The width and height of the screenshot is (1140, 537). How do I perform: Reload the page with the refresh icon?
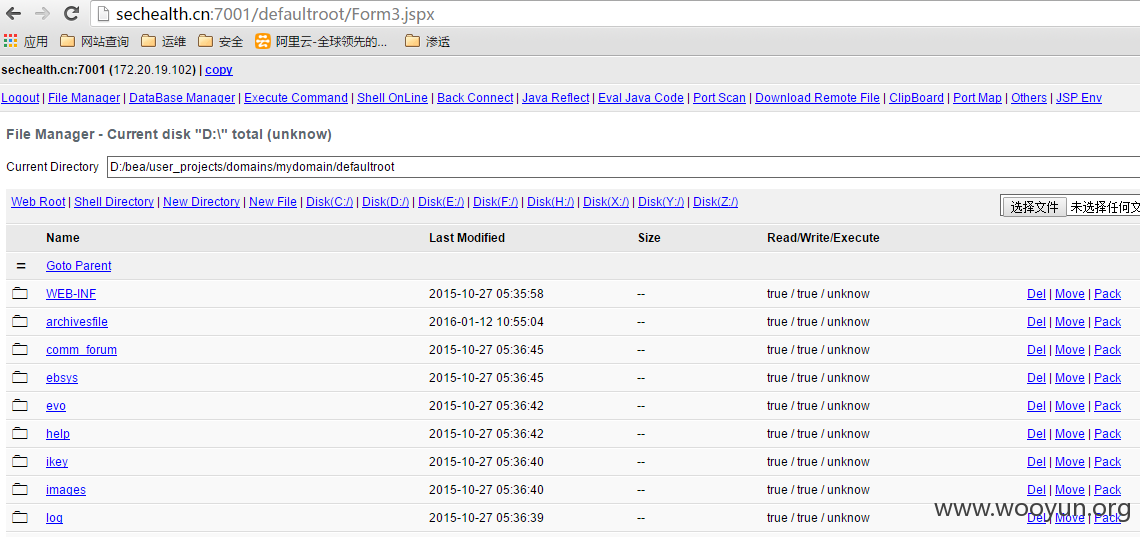pyautogui.click(x=71, y=13)
